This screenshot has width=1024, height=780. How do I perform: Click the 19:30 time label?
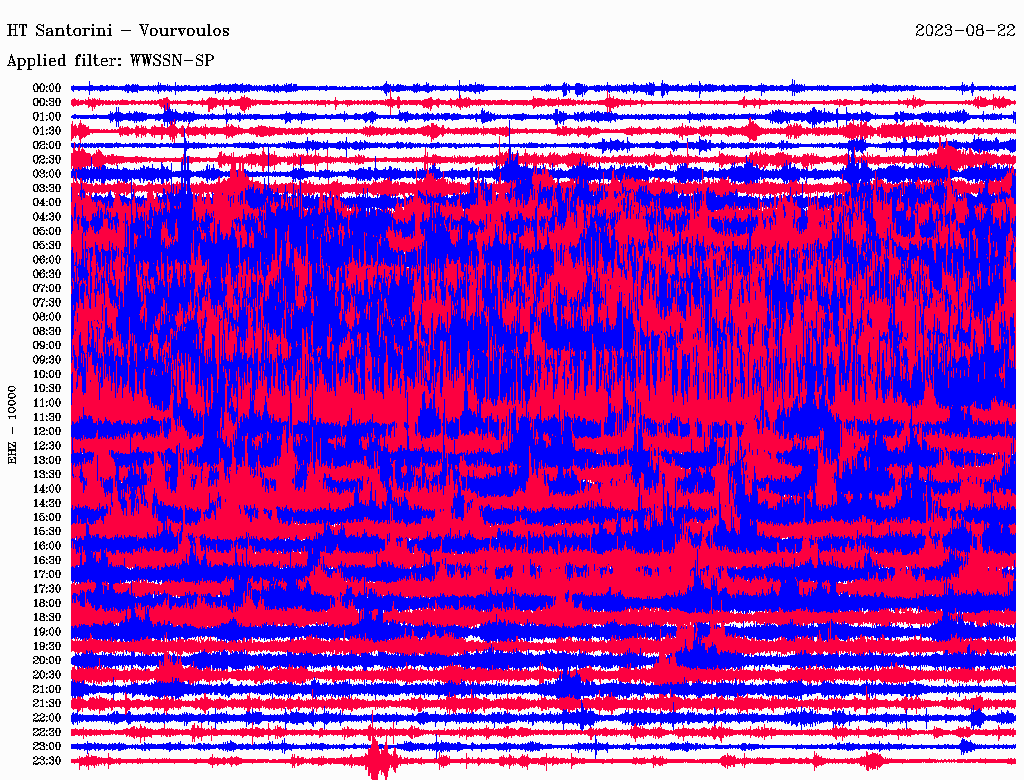47,646
